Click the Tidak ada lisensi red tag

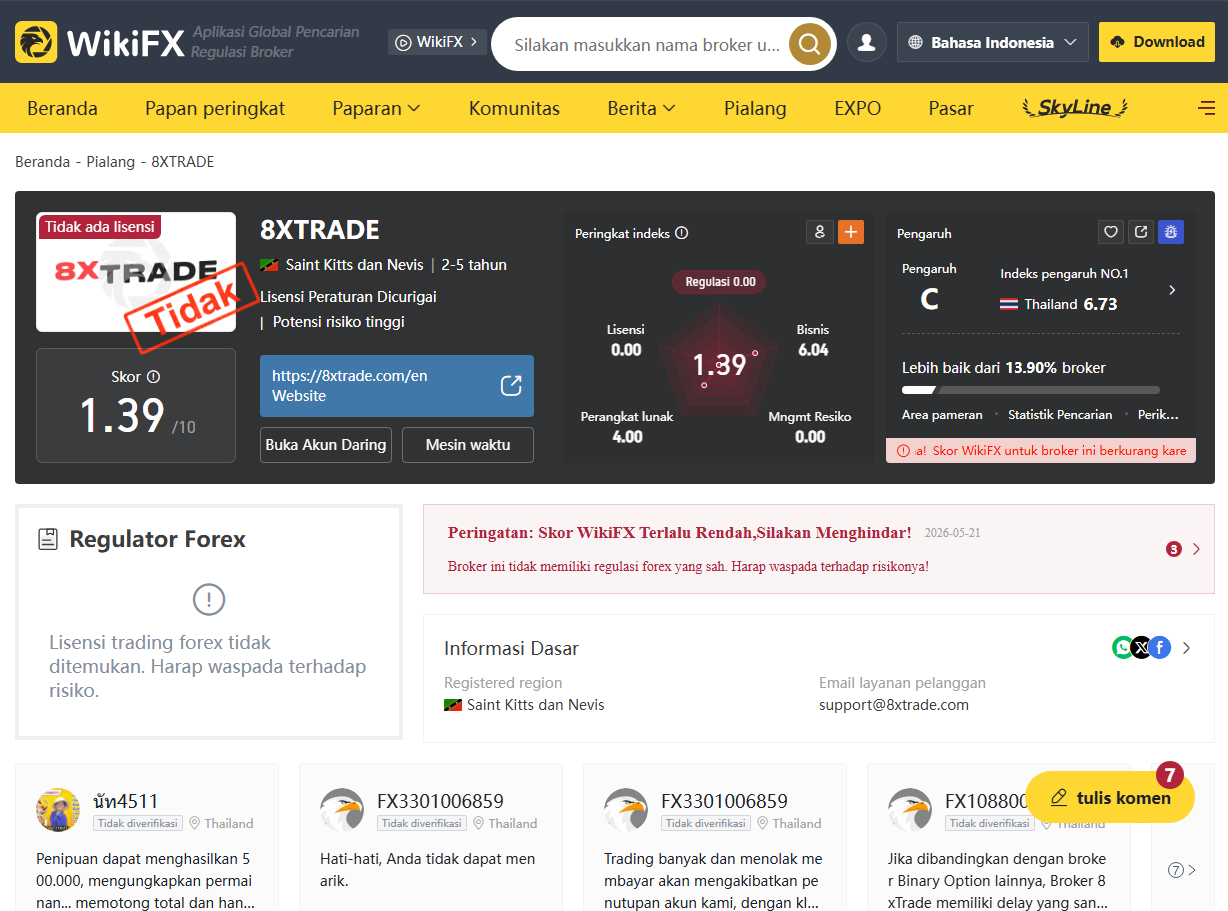pyautogui.click(x=100, y=227)
